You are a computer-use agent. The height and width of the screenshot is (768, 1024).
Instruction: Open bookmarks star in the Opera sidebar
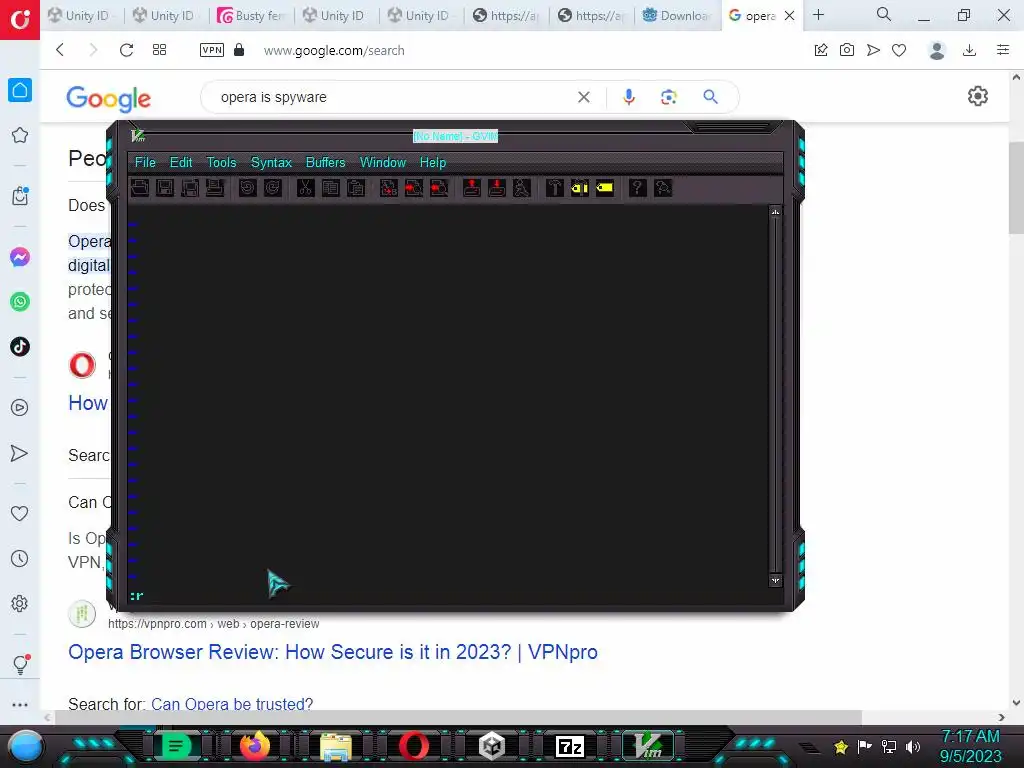[x=20, y=135]
